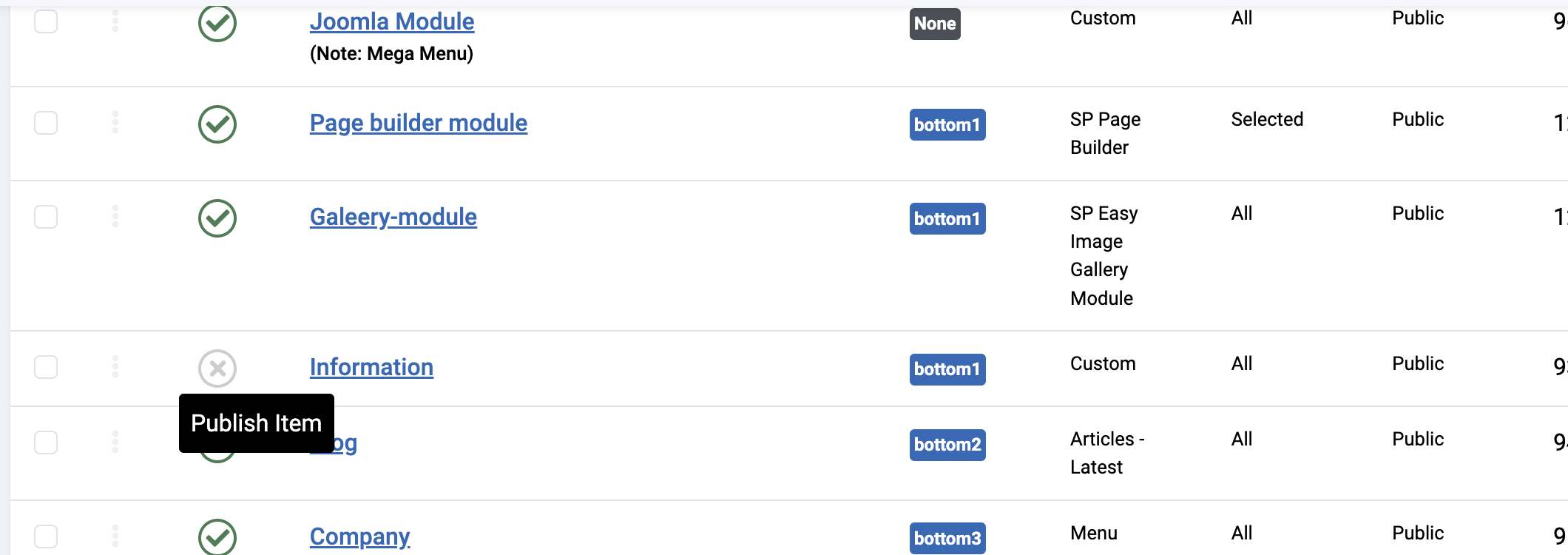
Task: Click the bottom2 badge on the Blog row
Action: (947, 445)
